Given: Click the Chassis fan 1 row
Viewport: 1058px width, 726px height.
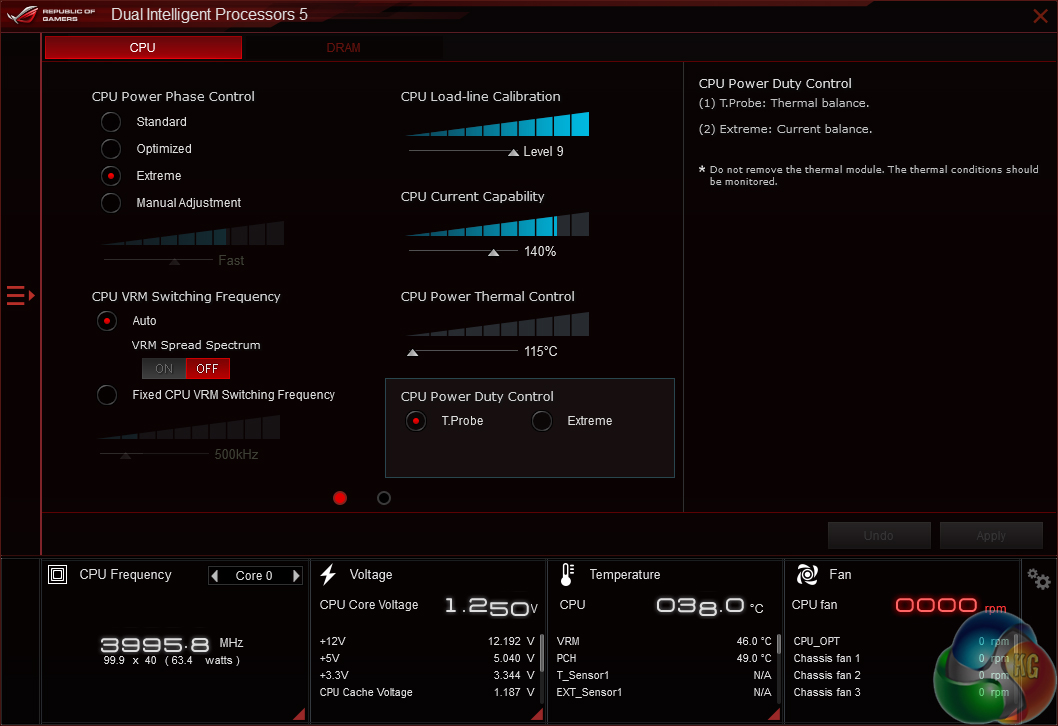Looking at the screenshot, I should (x=901, y=658).
